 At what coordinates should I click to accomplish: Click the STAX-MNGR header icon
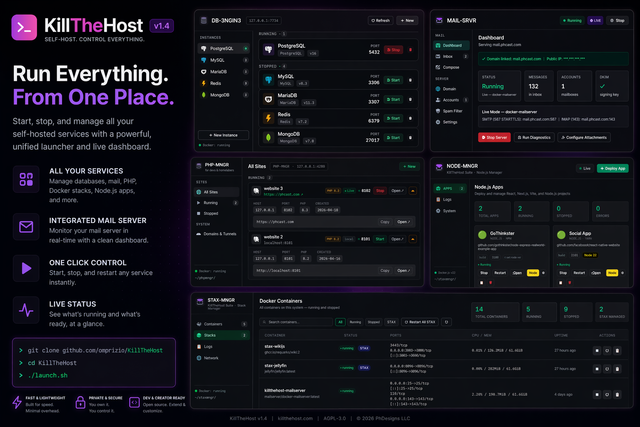click(200, 302)
